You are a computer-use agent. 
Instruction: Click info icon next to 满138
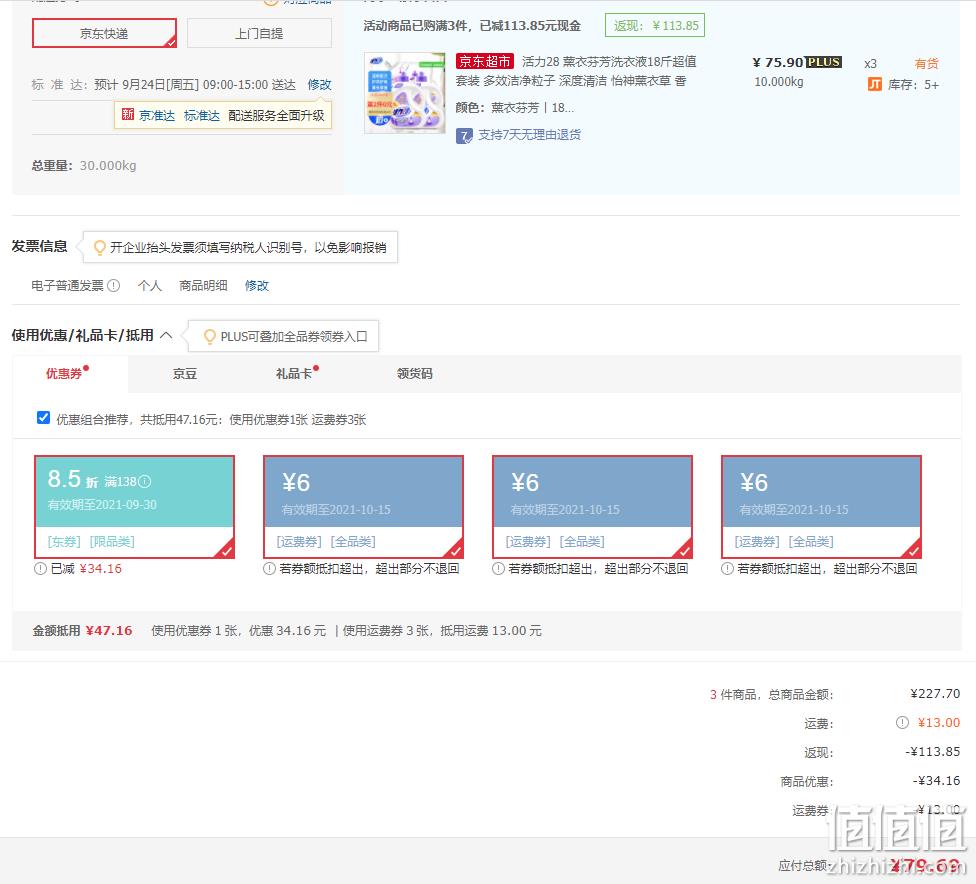(144, 481)
